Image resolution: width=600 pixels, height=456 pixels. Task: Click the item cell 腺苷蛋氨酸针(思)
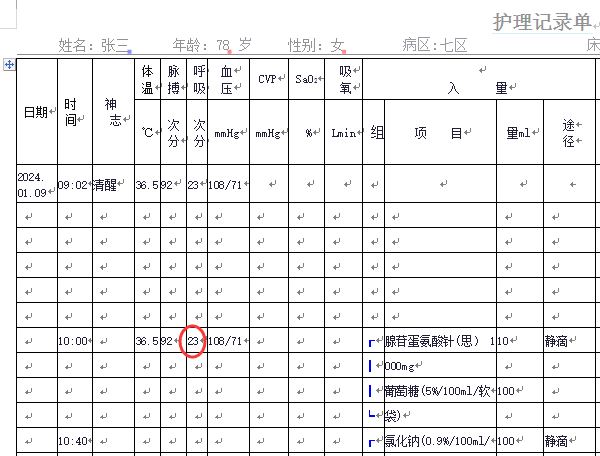(x=440, y=340)
